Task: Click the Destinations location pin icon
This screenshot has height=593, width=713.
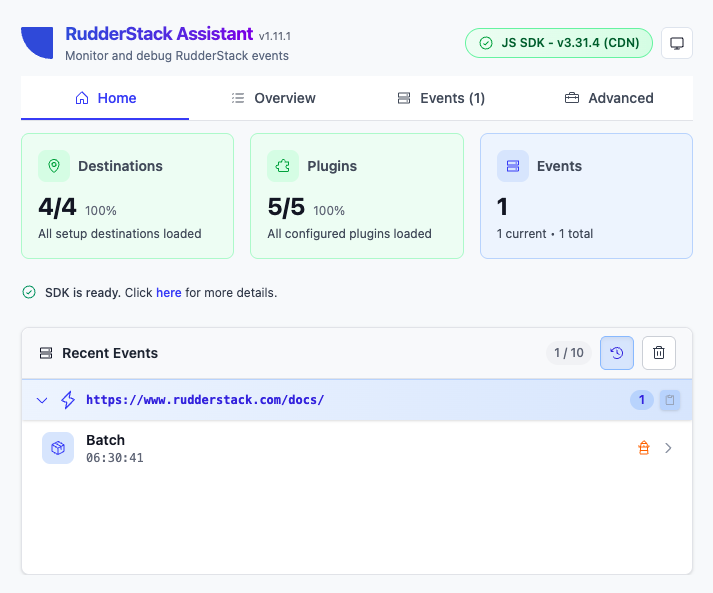Action: (x=54, y=166)
